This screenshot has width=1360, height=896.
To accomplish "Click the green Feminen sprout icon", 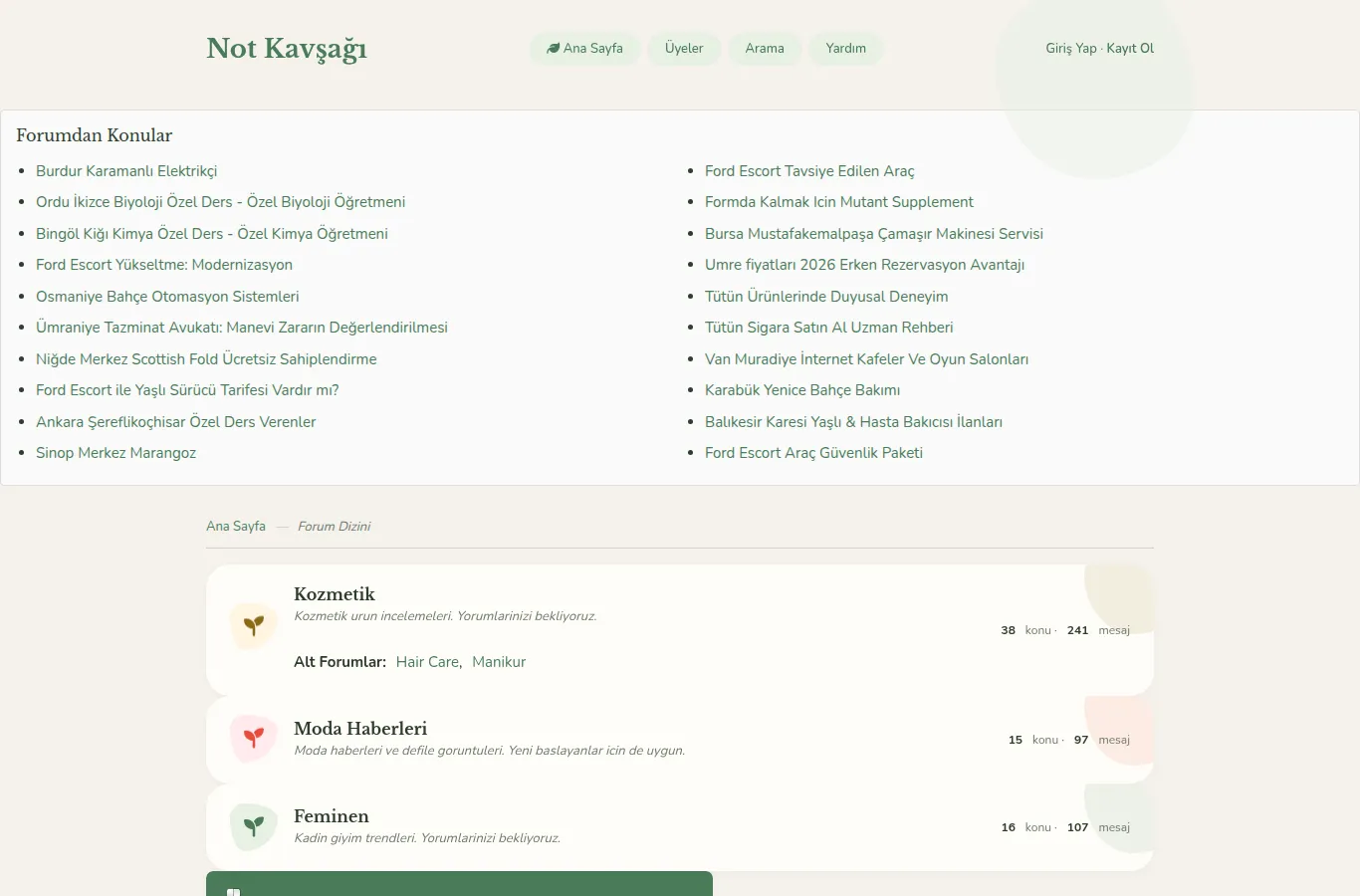I will click(254, 826).
